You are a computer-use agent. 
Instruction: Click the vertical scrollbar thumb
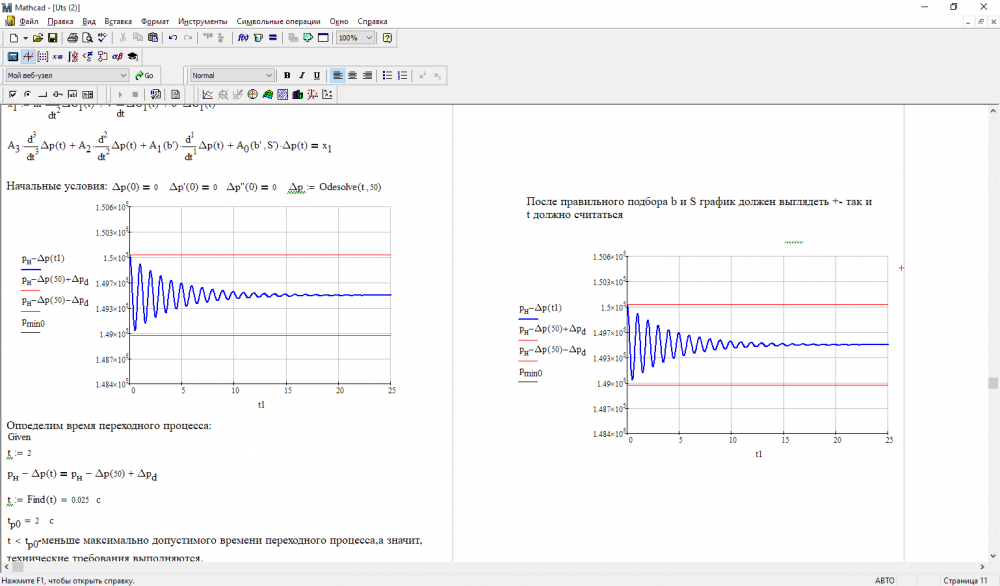pos(993,383)
